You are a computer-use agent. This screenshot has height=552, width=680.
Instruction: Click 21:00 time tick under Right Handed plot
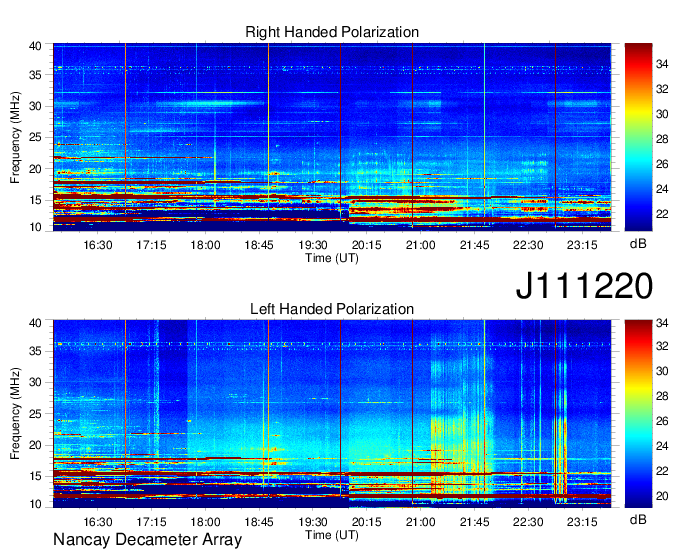420,245
